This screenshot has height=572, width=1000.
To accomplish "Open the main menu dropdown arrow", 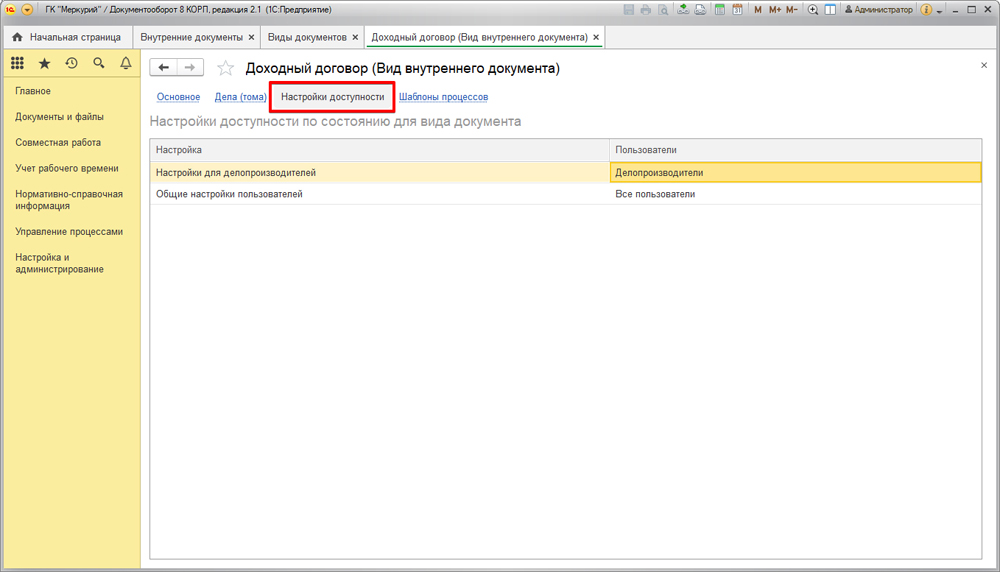I will tap(26, 9).
